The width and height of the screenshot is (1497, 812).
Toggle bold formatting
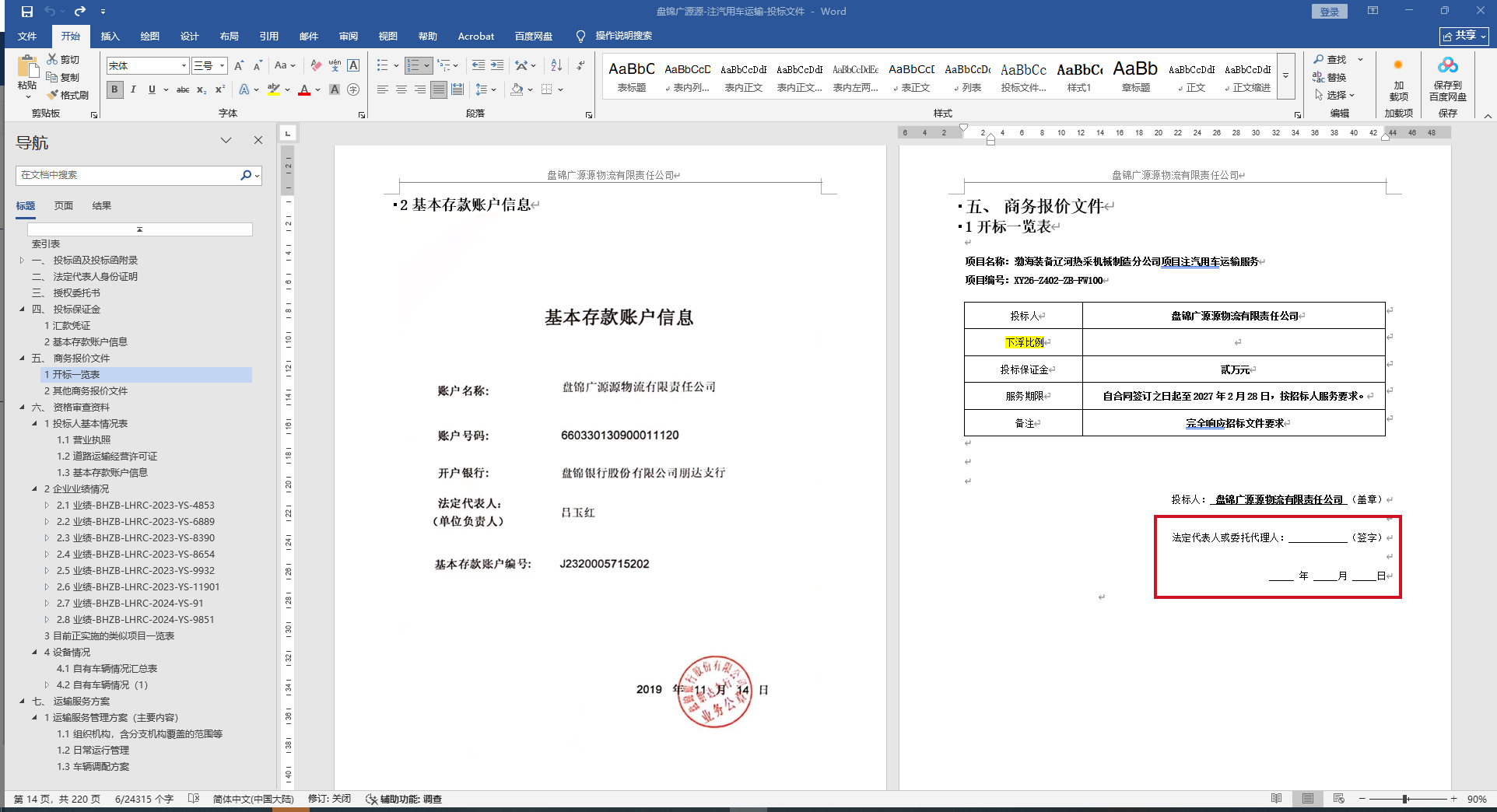click(x=114, y=89)
